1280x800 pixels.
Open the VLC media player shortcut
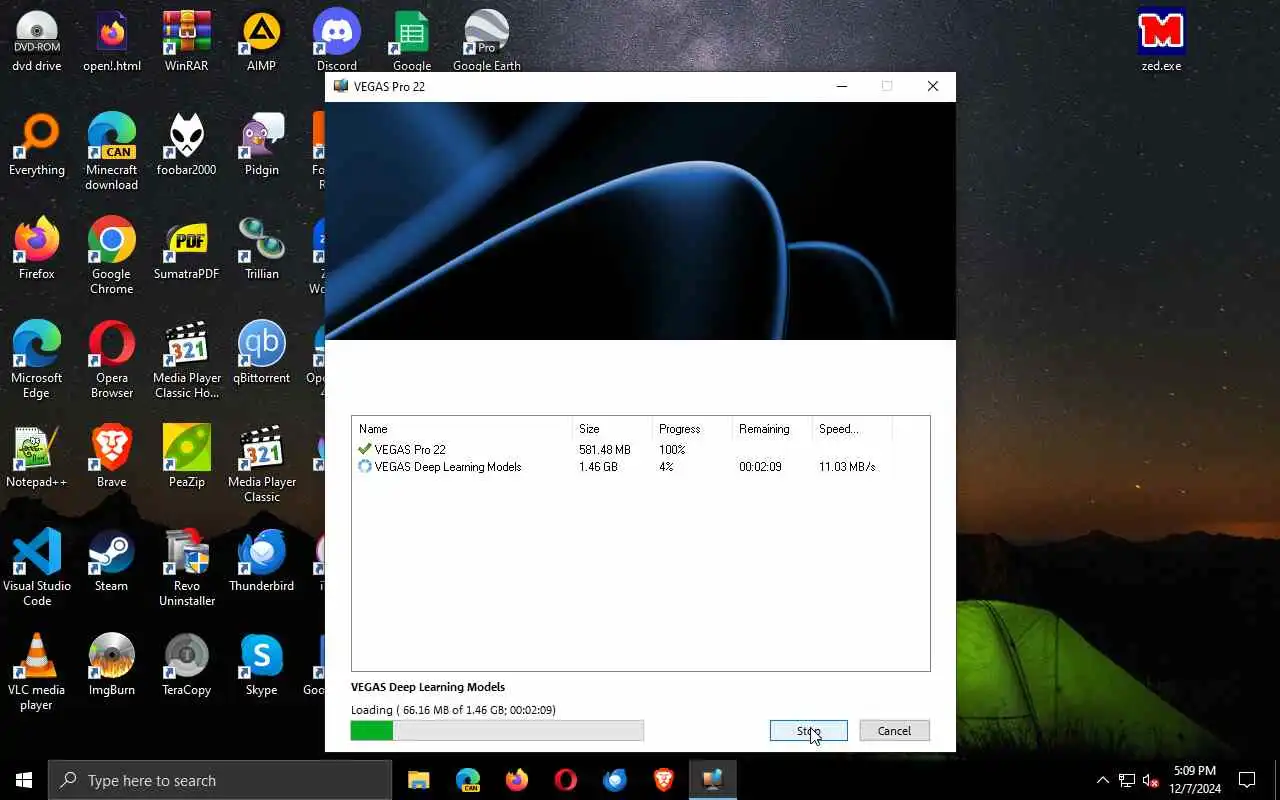[37, 672]
